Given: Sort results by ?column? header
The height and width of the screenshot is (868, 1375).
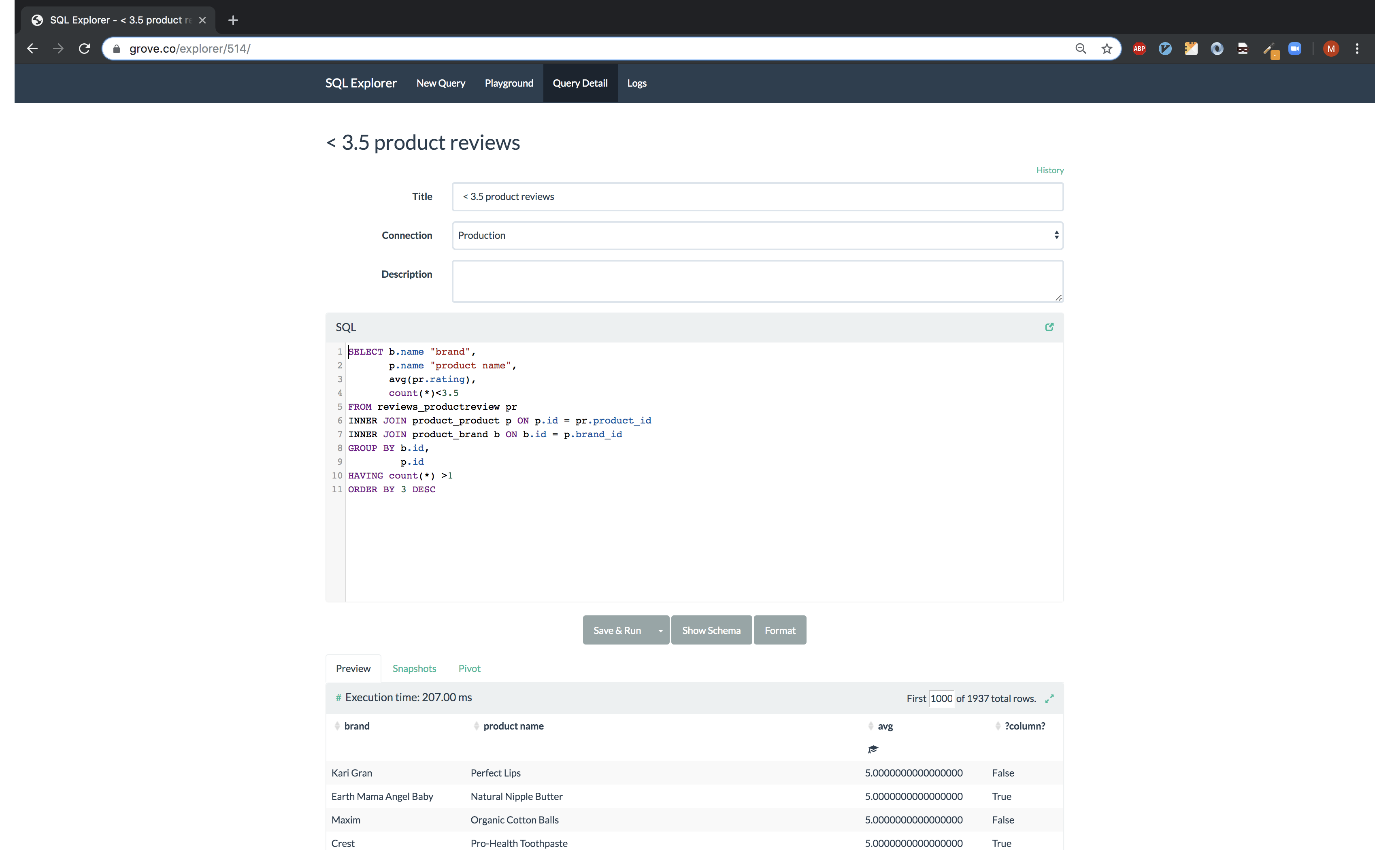Looking at the screenshot, I should click(1024, 726).
